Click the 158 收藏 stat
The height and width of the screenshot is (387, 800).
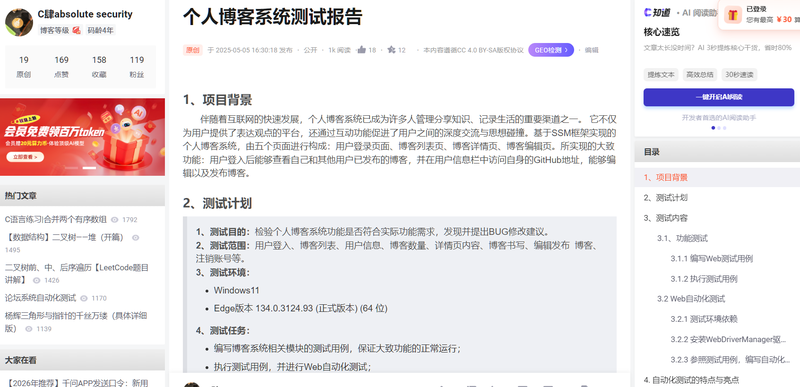click(99, 67)
